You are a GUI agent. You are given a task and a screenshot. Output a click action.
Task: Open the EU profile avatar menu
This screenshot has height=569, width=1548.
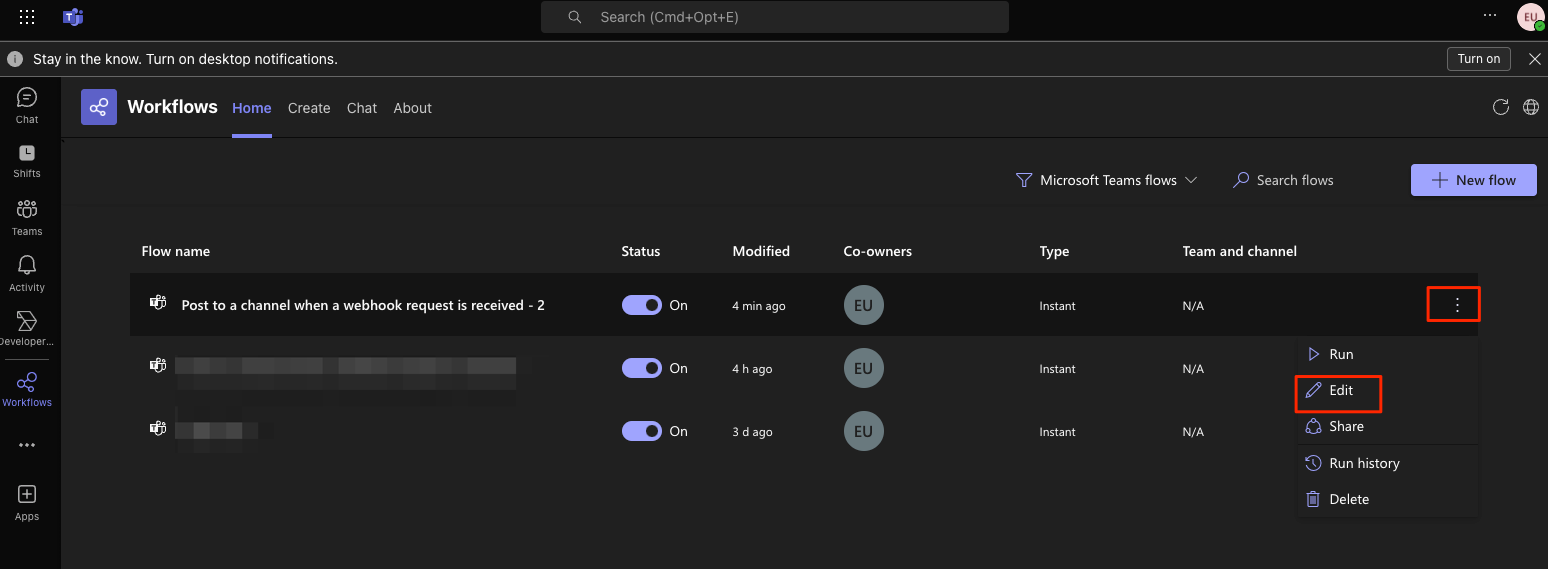[x=1530, y=17]
